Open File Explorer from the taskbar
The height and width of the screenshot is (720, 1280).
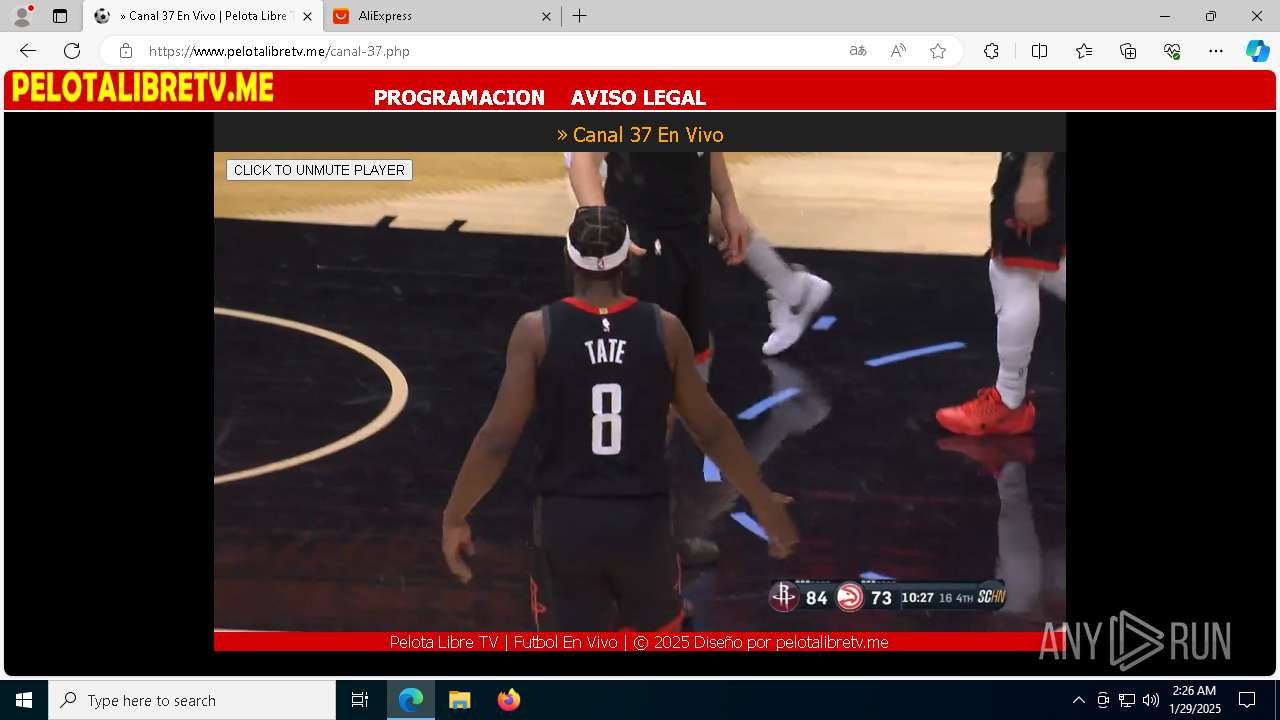coord(459,700)
